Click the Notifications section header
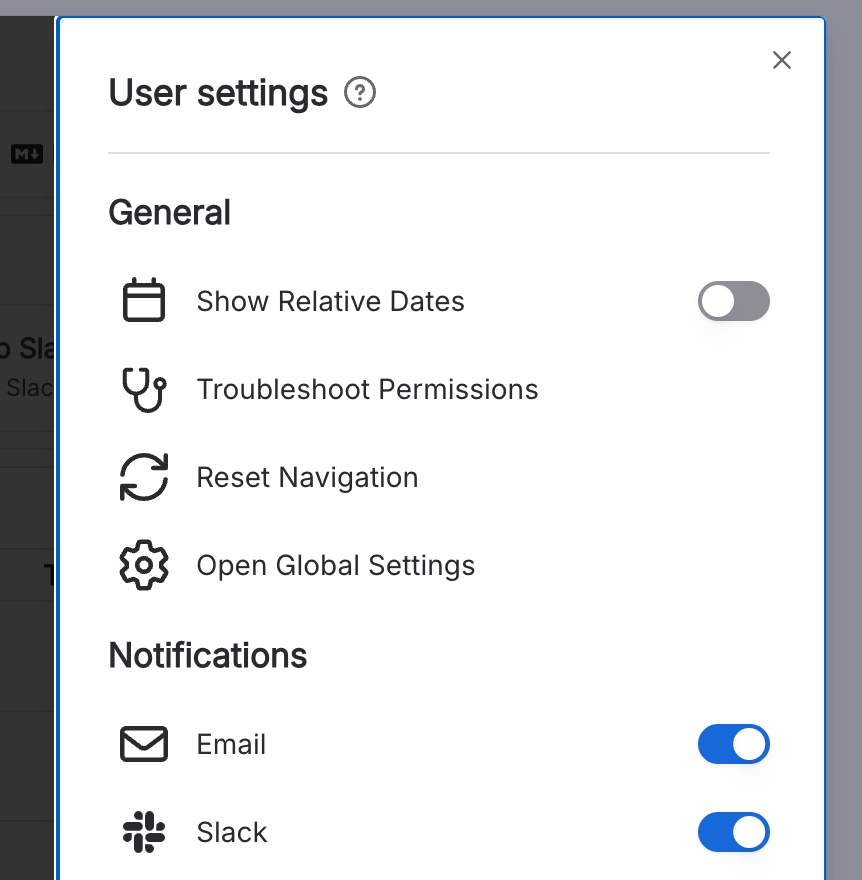 coord(207,655)
